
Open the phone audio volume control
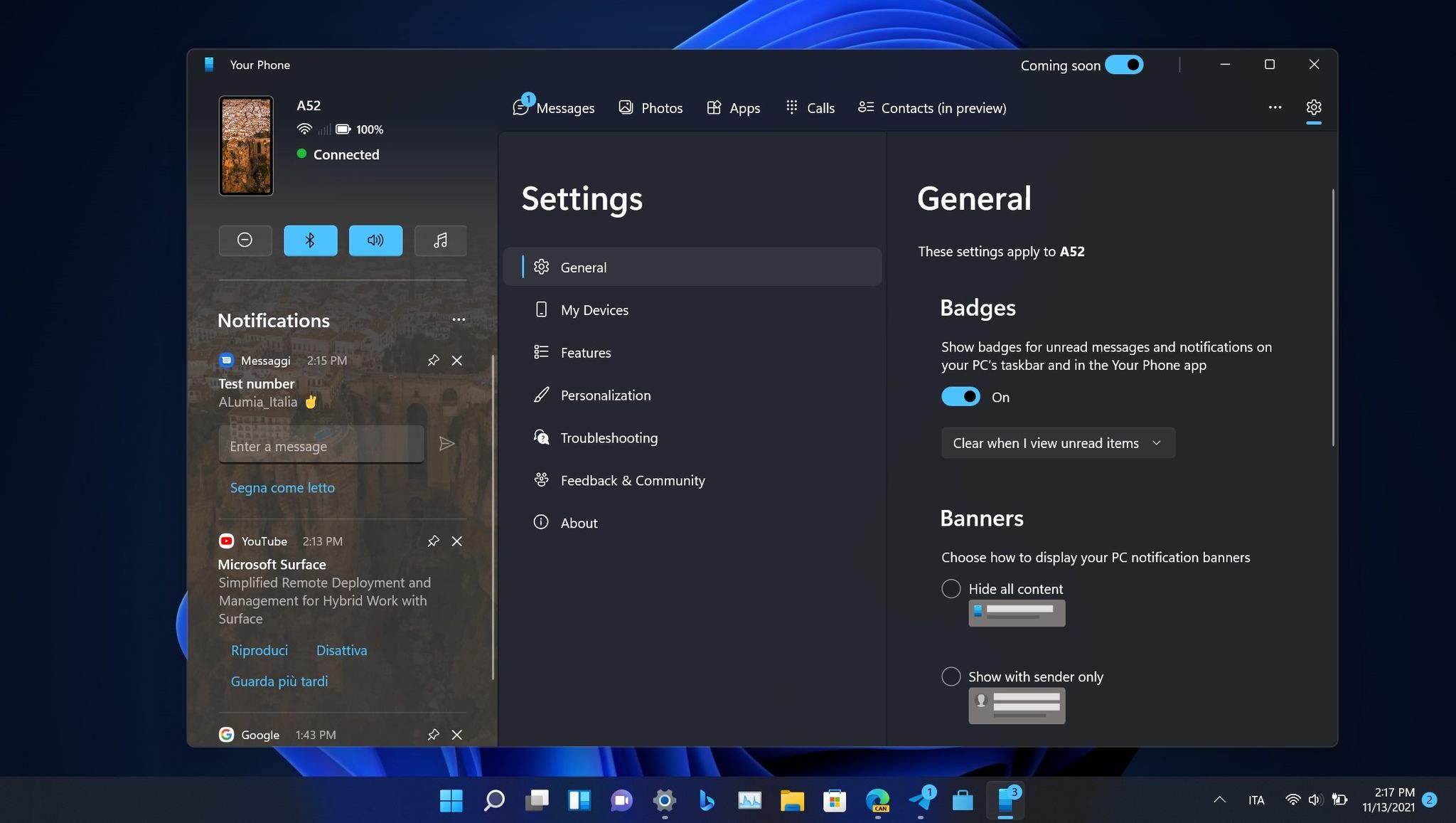375,240
